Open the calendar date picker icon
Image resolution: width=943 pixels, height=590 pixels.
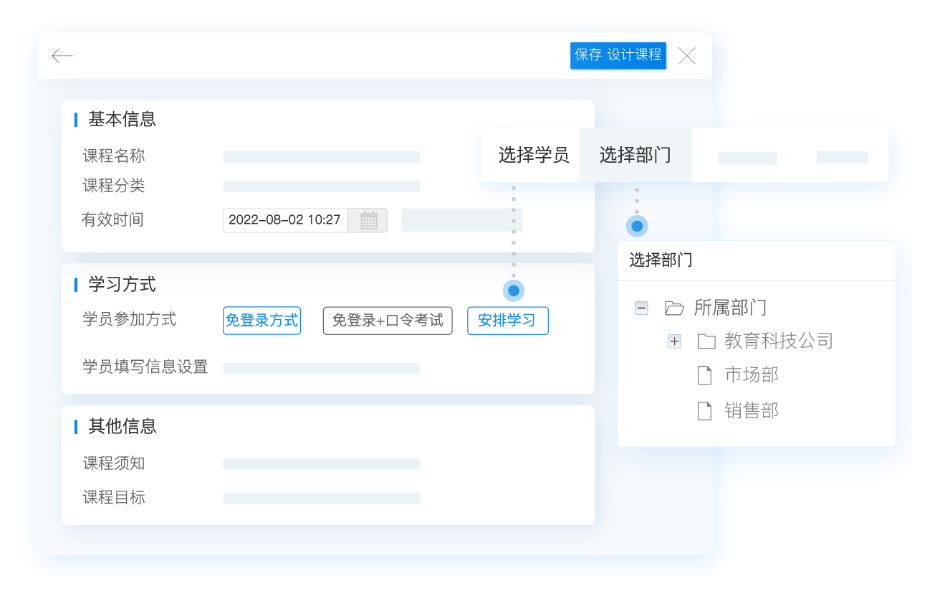[368, 220]
